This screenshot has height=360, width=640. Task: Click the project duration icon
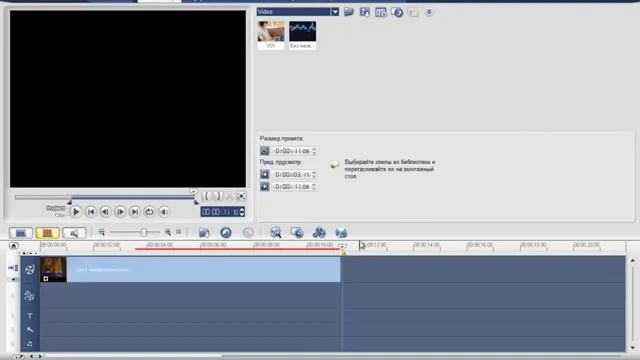pyautogui.click(x=264, y=151)
